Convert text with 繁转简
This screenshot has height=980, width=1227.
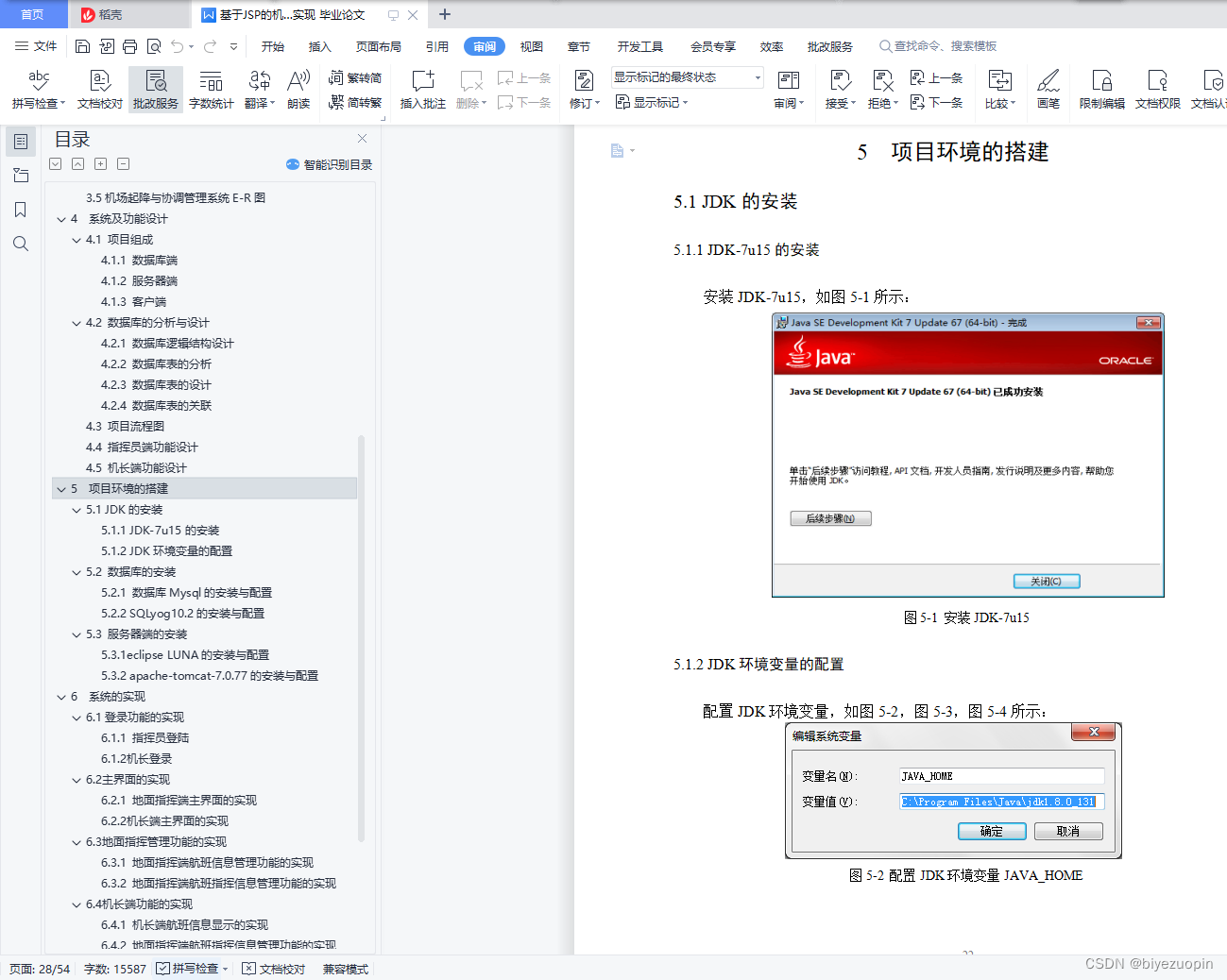click(x=355, y=78)
